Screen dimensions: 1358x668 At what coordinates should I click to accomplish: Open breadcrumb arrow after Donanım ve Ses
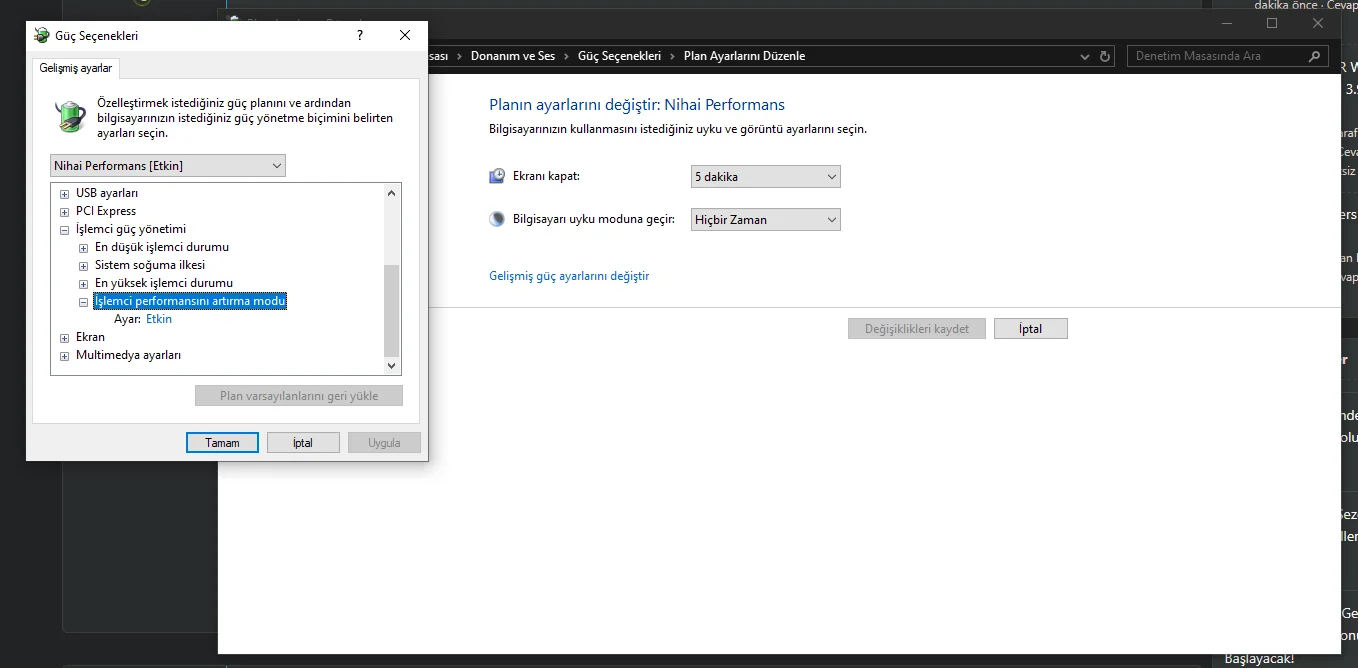[x=567, y=56]
